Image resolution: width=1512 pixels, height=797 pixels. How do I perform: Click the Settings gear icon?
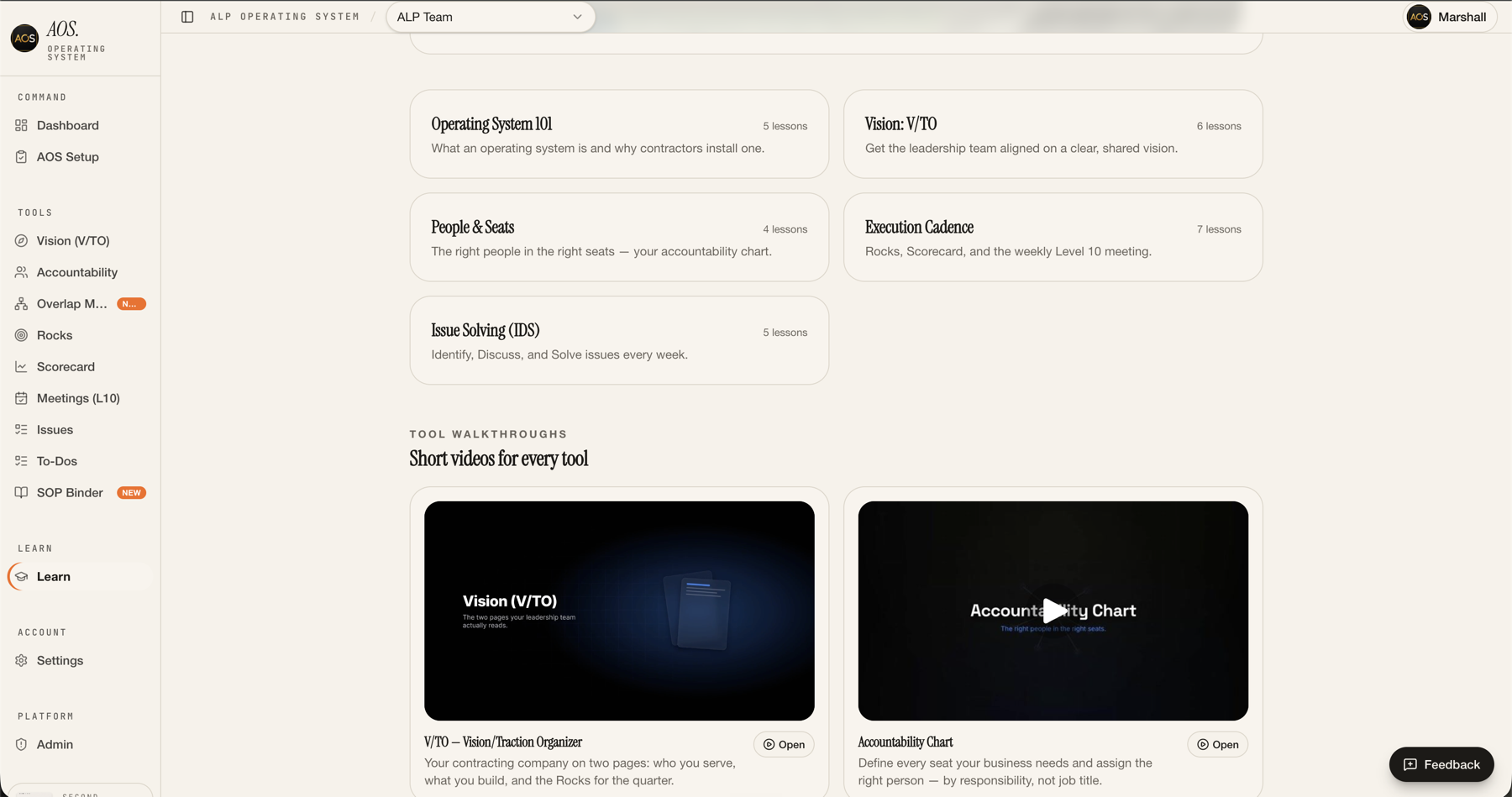[21, 661]
